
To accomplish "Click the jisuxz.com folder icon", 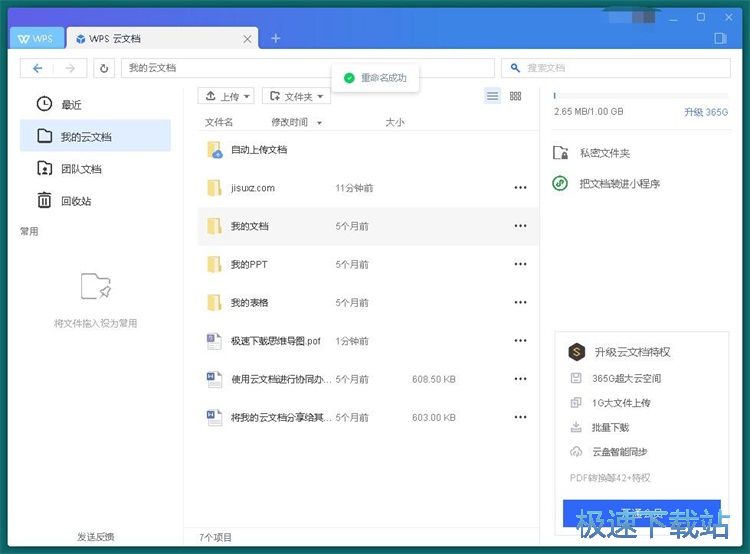I will pyautogui.click(x=214, y=188).
